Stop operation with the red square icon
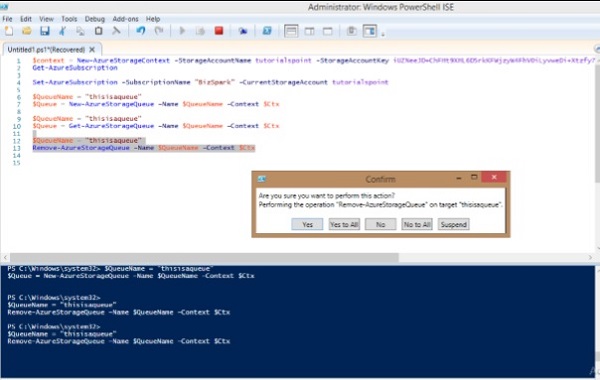Viewport: 600px width, 380px height. pyautogui.click(x=219, y=31)
